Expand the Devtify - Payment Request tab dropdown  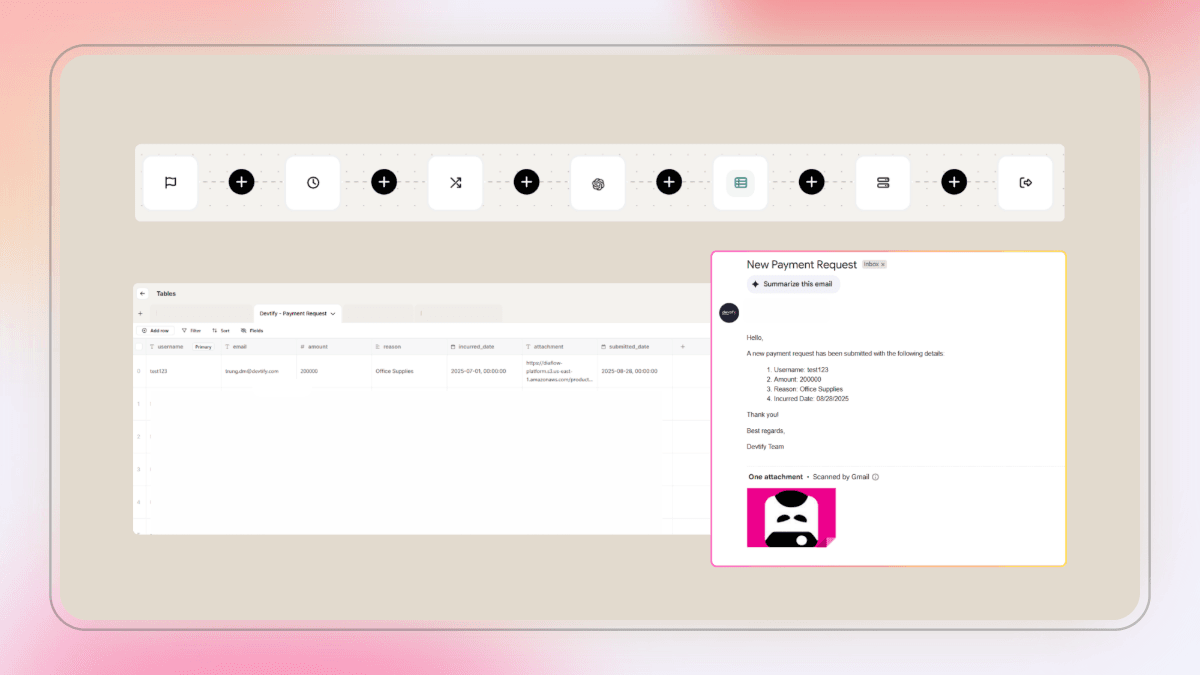tap(333, 314)
